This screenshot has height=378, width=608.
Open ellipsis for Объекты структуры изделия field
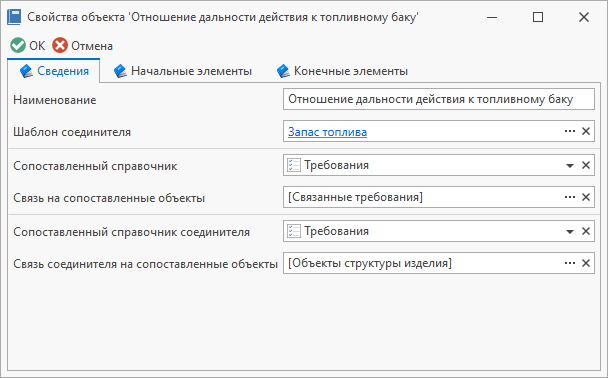(x=570, y=263)
